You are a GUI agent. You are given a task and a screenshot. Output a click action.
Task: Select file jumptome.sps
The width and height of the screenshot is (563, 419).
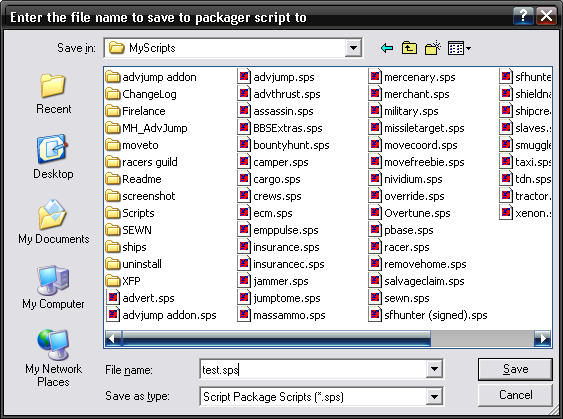[279, 298]
